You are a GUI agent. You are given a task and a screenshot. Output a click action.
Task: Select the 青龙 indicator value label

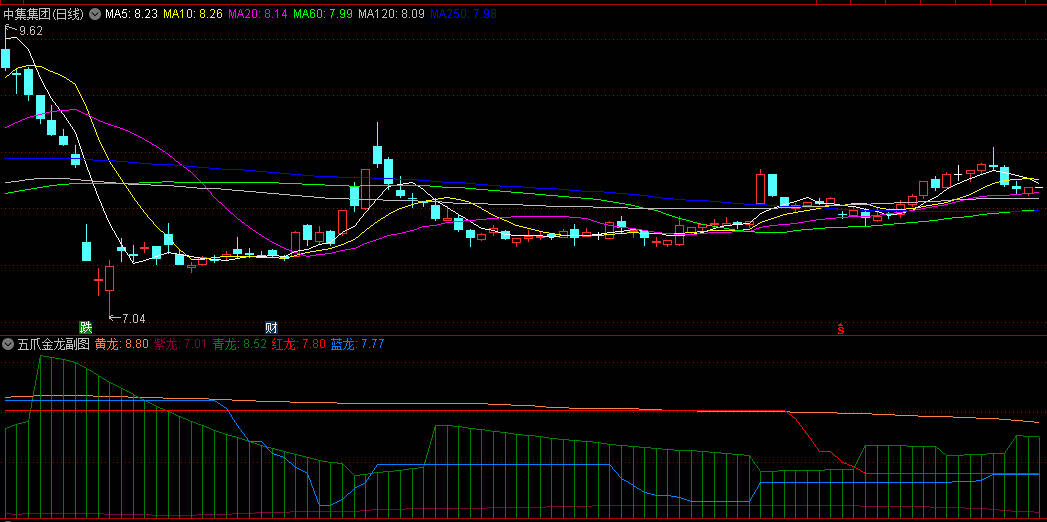pyautogui.click(x=239, y=344)
